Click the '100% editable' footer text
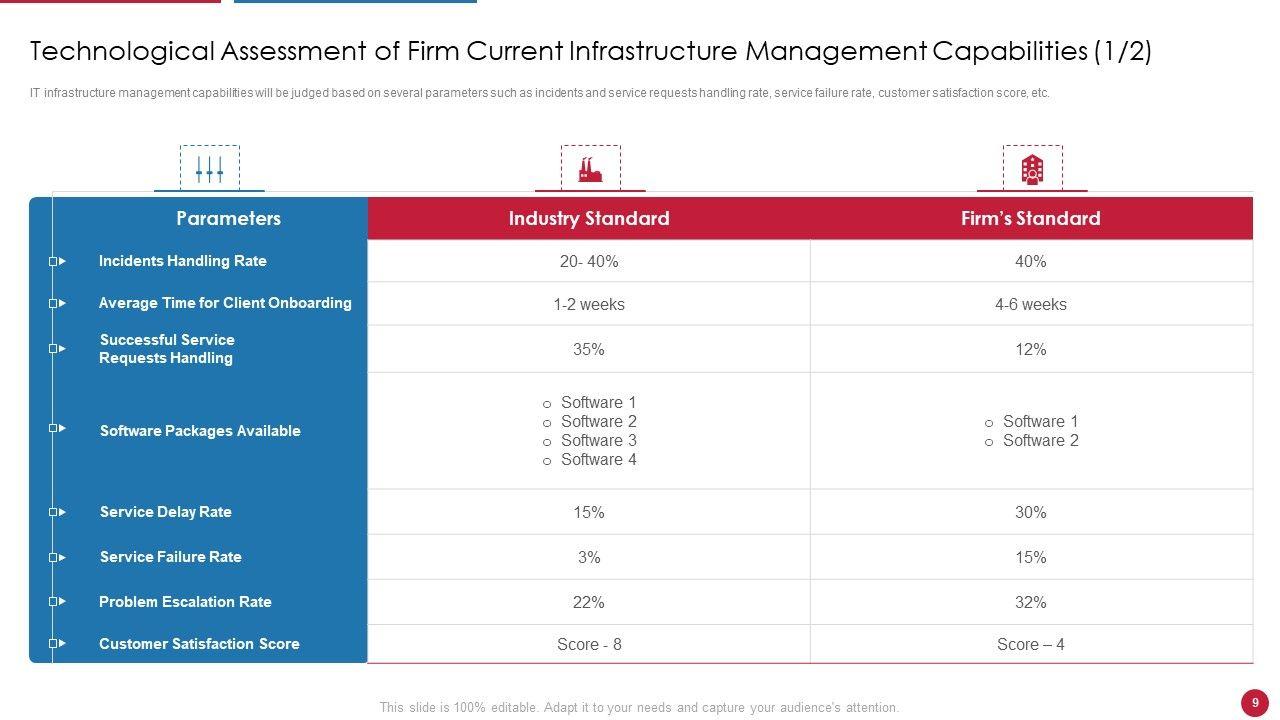Screen dimensions: 1280x720 tap(639, 707)
